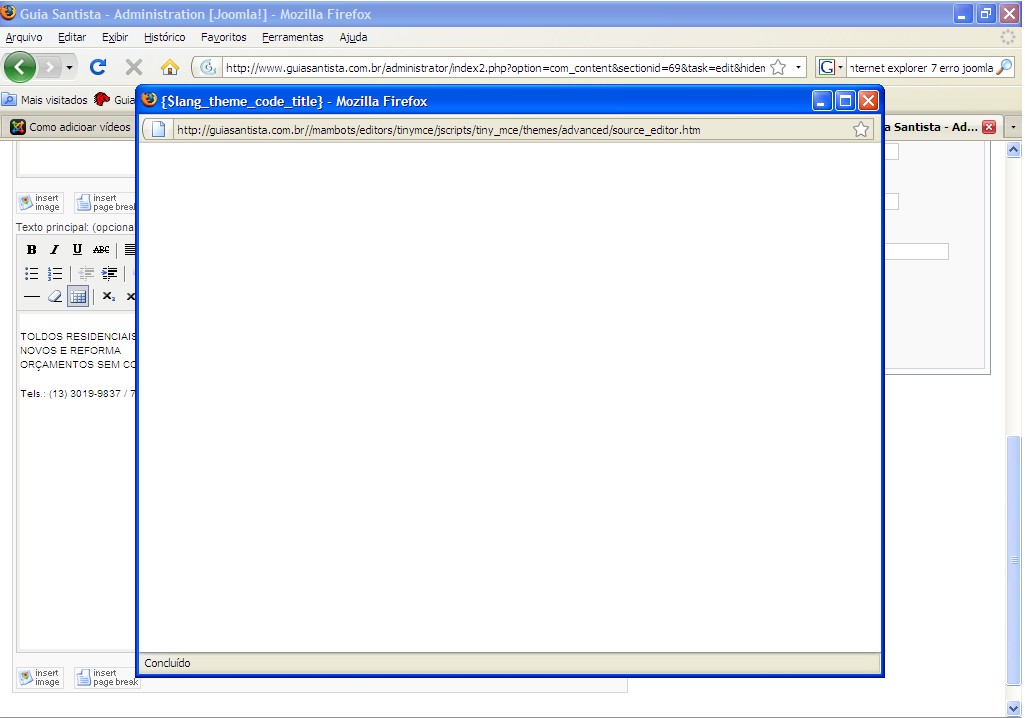Click the vertical scrollbar thumb

coord(1013,560)
